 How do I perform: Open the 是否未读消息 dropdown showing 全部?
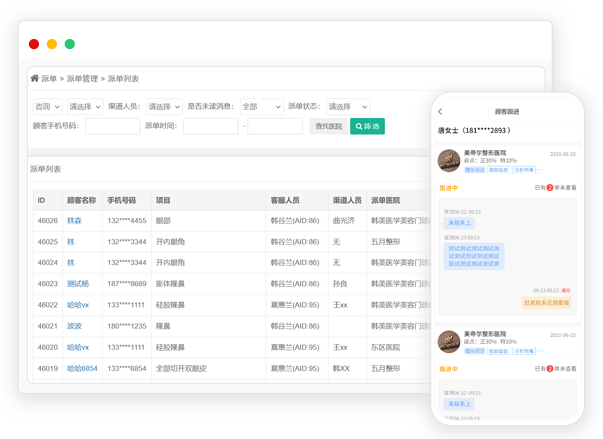(x=261, y=106)
